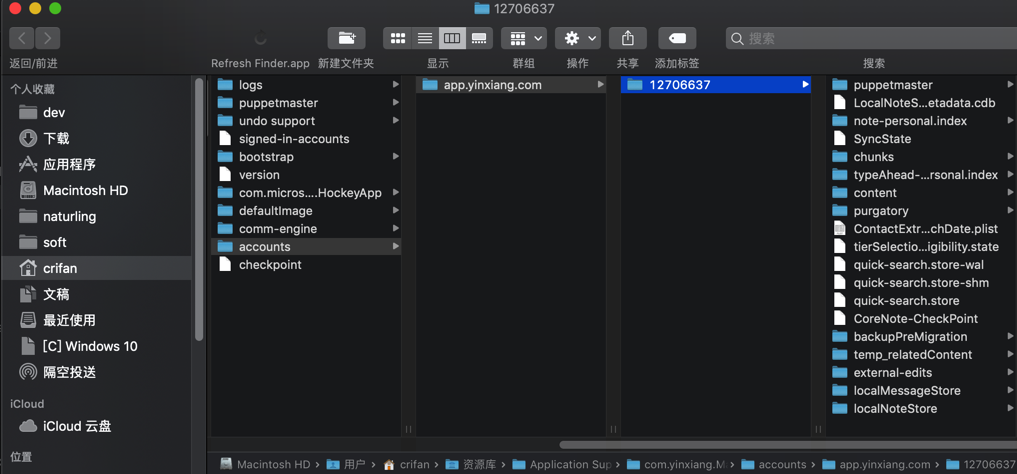
Task: Expand arrow next to app.yinxiang.com
Action: pyautogui.click(x=601, y=85)
